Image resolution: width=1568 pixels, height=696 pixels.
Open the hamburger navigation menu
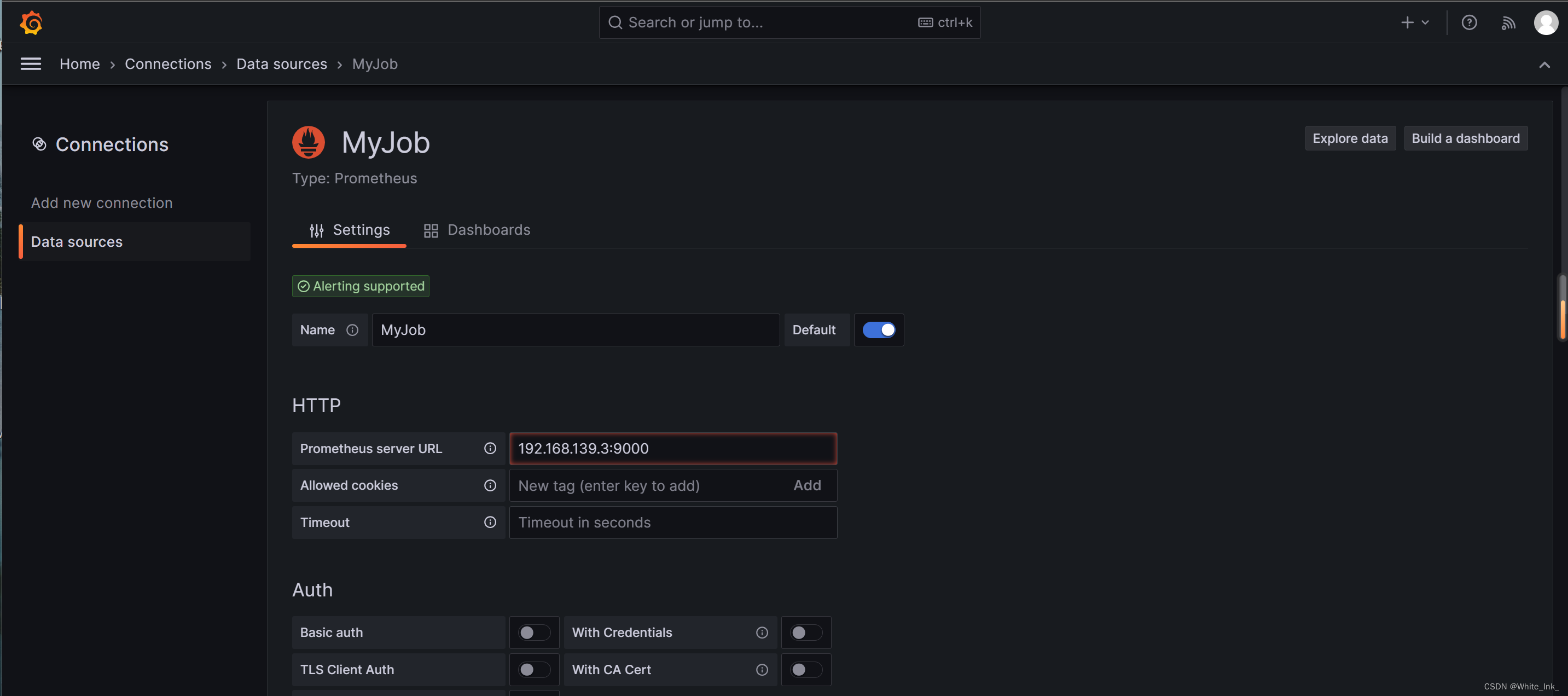coord(31,64)
